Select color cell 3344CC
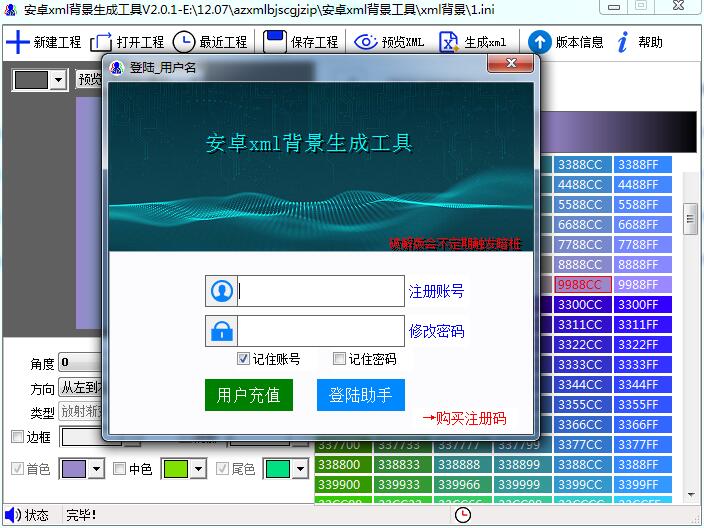Viewport: 704px width, 528px height. [583, 385]
